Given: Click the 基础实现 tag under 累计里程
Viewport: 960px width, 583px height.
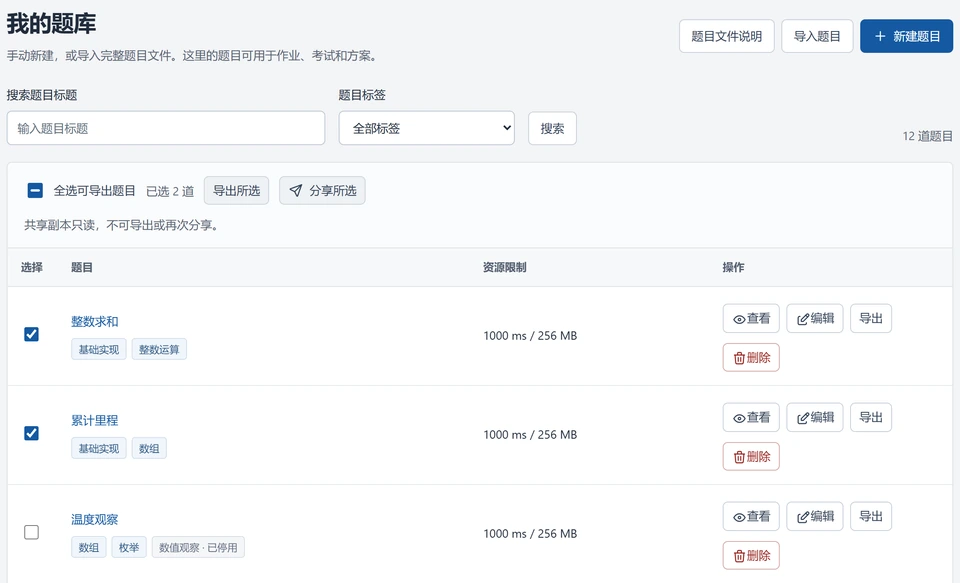Looking at the screenshot, I should tap(99, 448).
